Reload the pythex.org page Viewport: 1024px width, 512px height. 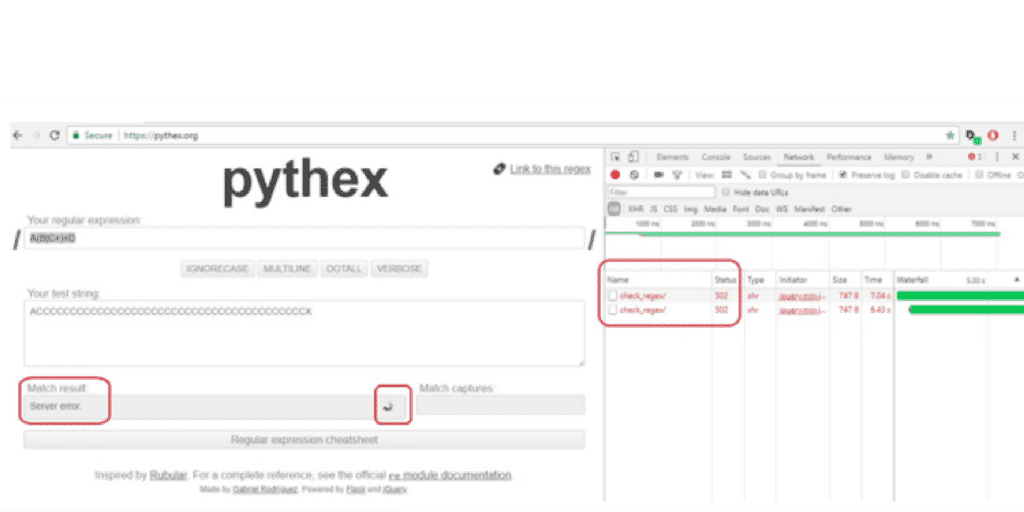(x=55, y=136)
